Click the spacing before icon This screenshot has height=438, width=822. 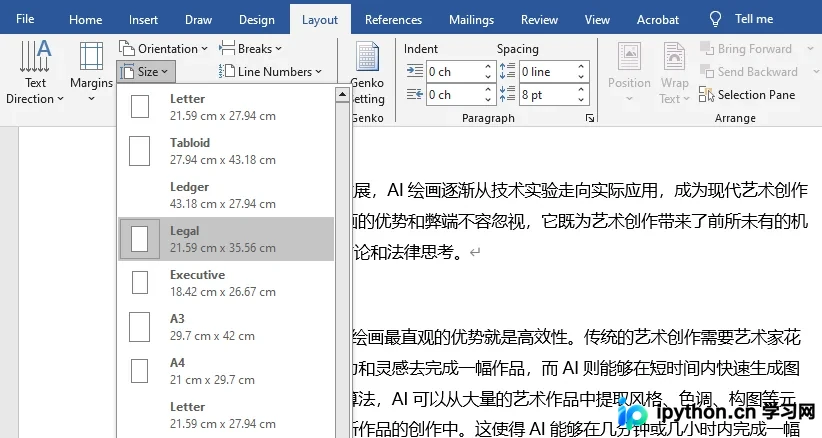point(507,71)
